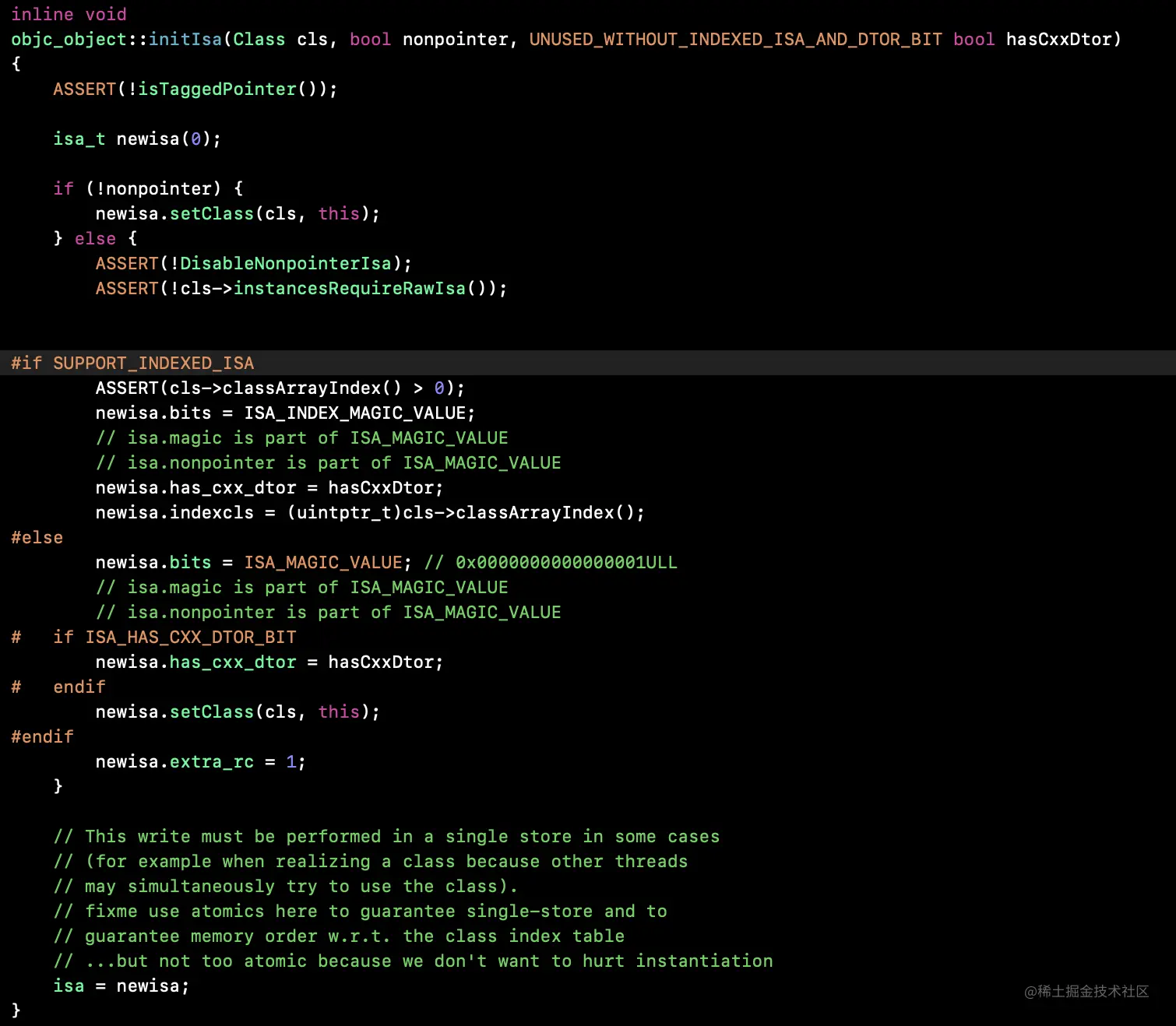1176x1026 pixels.
Task: Click the 'objc_object' class name
Action: coord(69,40)
